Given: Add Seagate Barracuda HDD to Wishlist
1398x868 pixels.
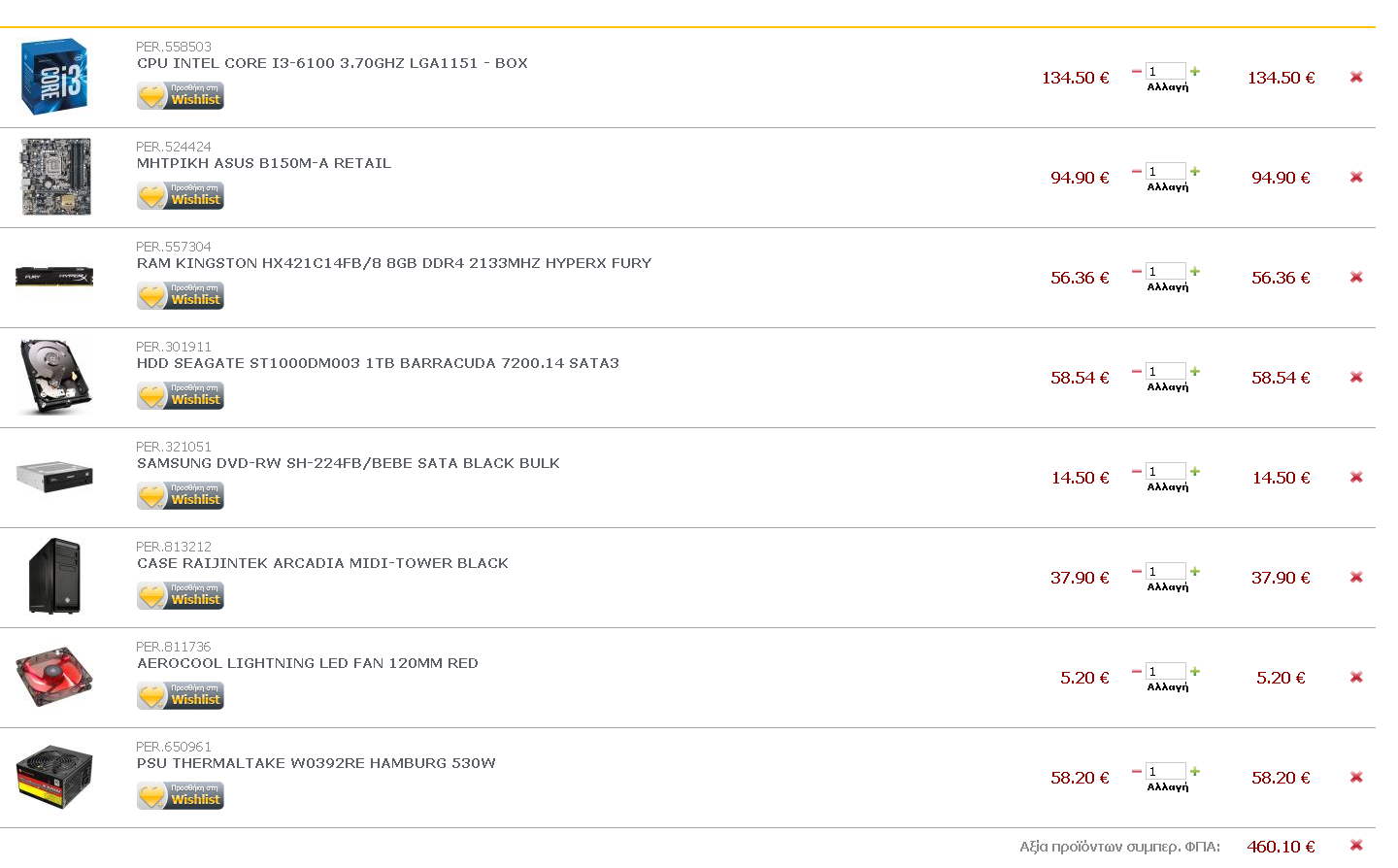Looking at the screenshot, I should (x=181, y=395).
